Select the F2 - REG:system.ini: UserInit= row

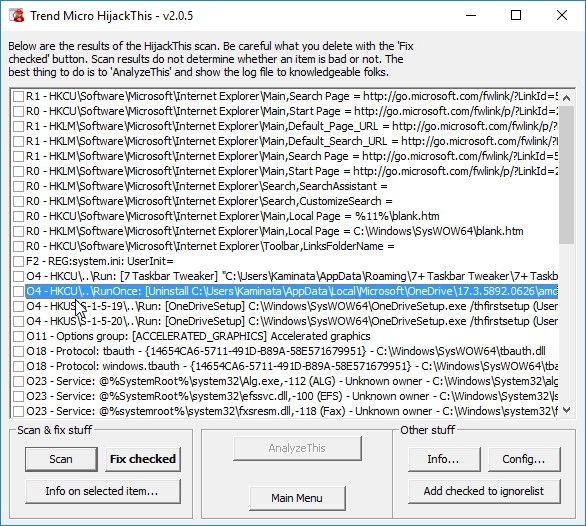tap(100, 261)
